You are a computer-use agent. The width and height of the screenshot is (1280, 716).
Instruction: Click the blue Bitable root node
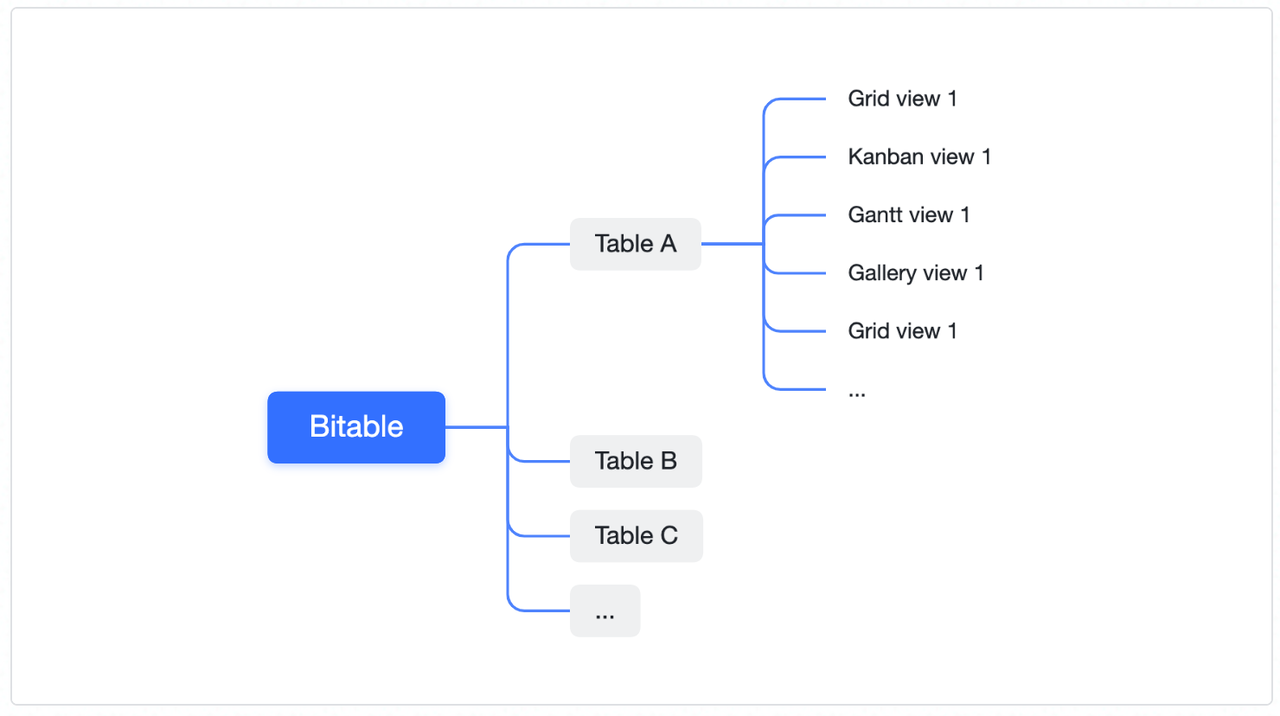pos(356,427)
